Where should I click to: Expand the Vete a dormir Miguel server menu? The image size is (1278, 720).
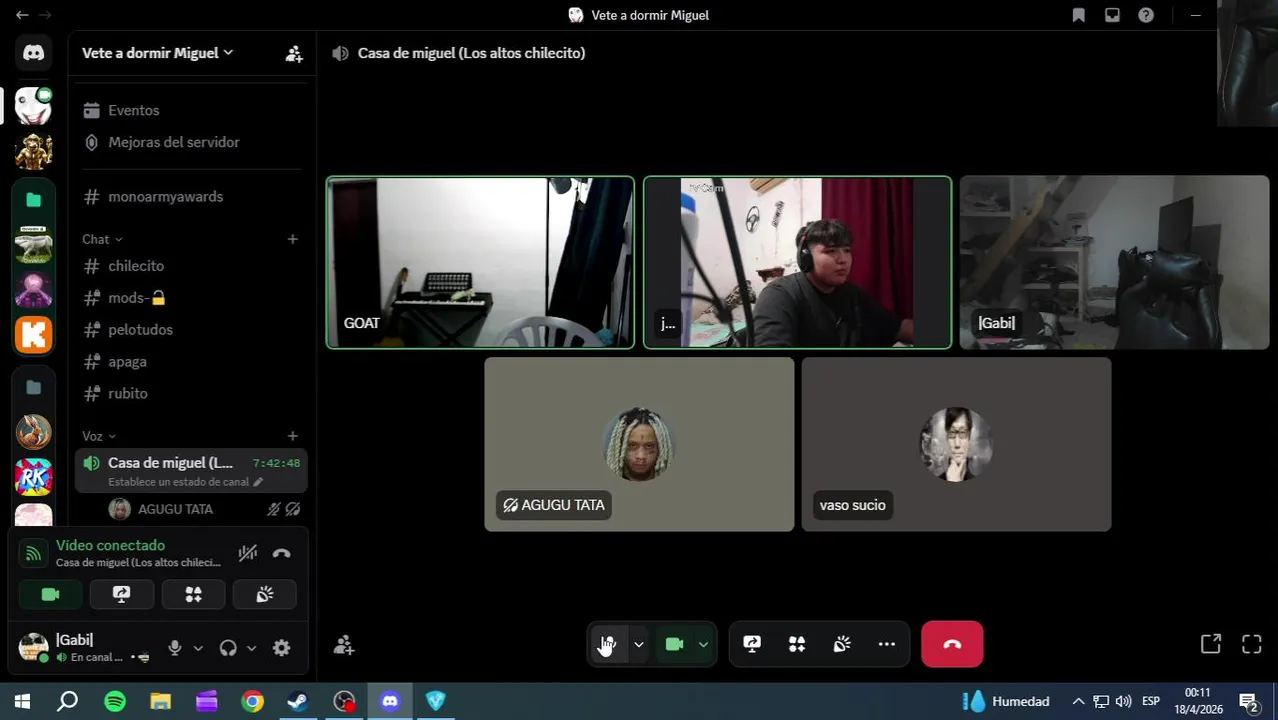coord(158,53)
